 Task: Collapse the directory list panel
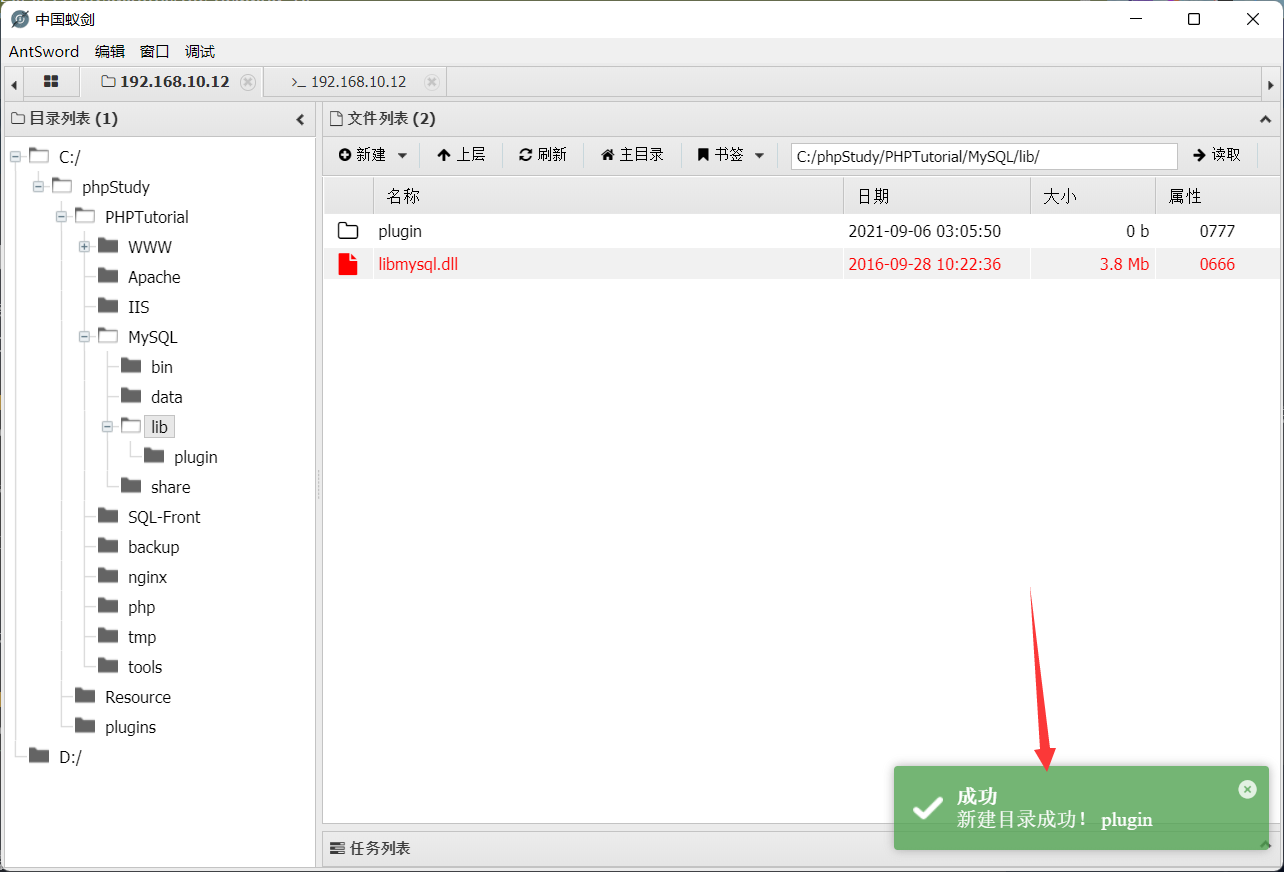point(301,119)
